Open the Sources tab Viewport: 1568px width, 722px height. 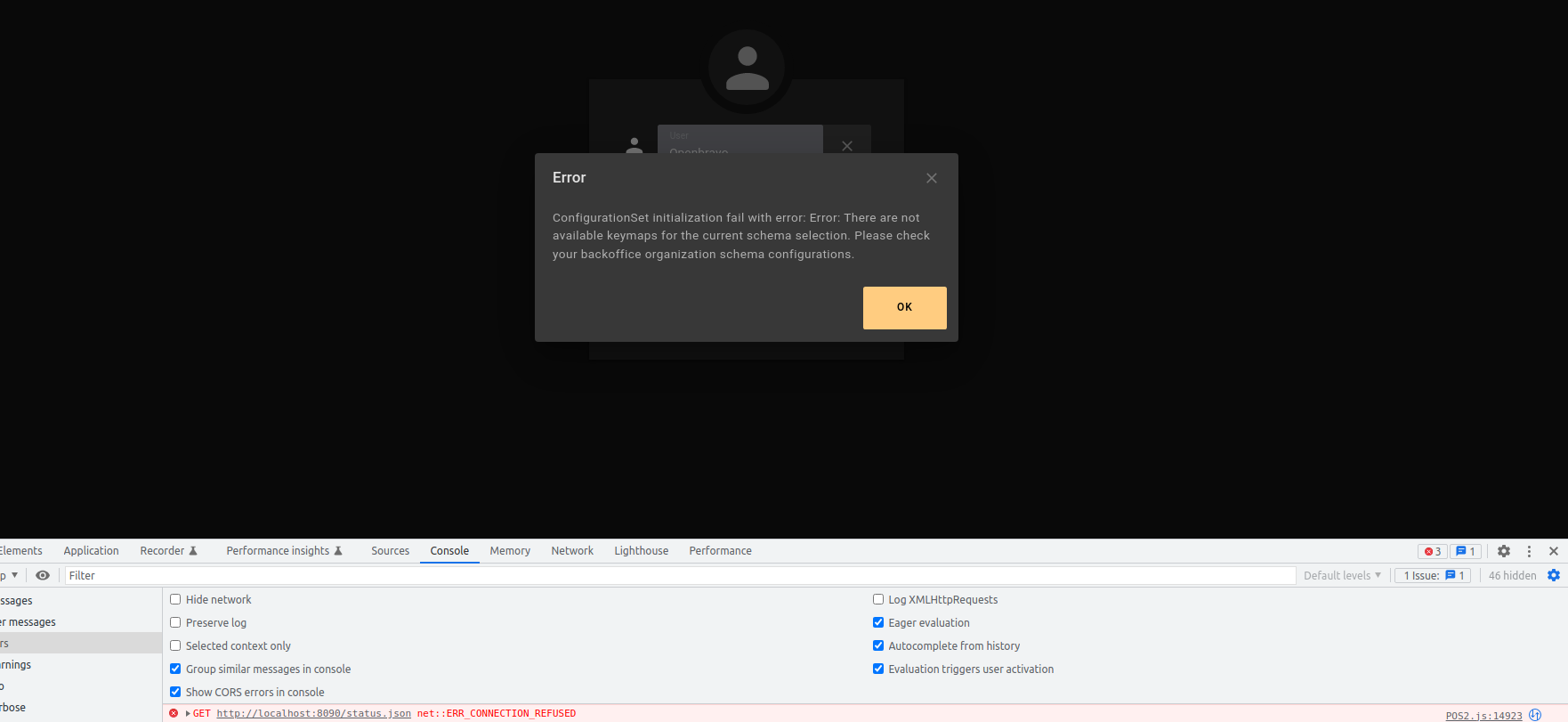[x=390, y=551]
